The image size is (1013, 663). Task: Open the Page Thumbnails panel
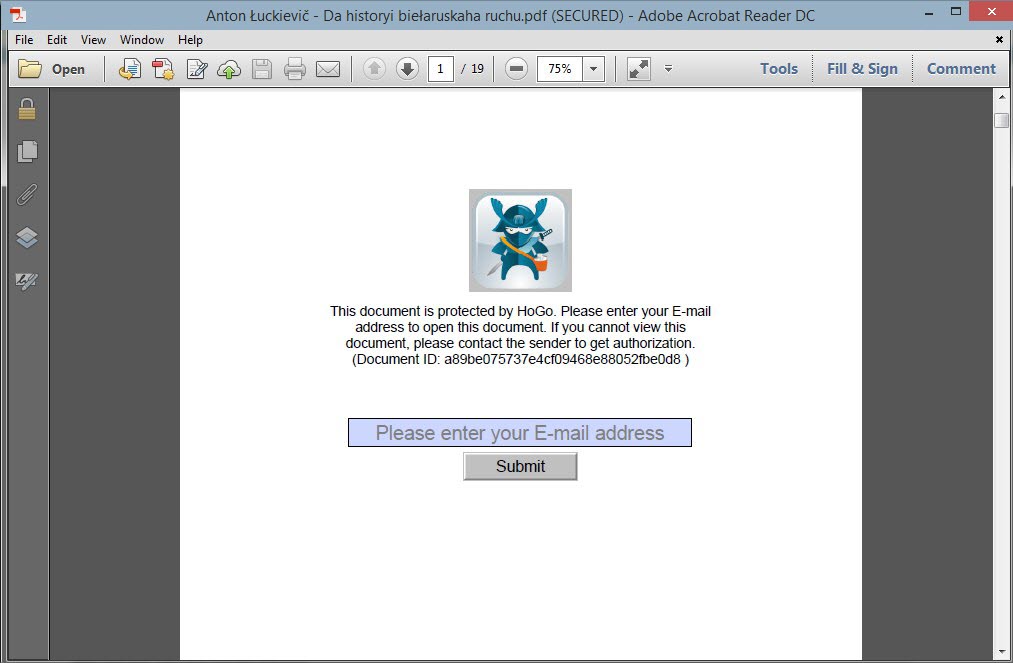26,151
